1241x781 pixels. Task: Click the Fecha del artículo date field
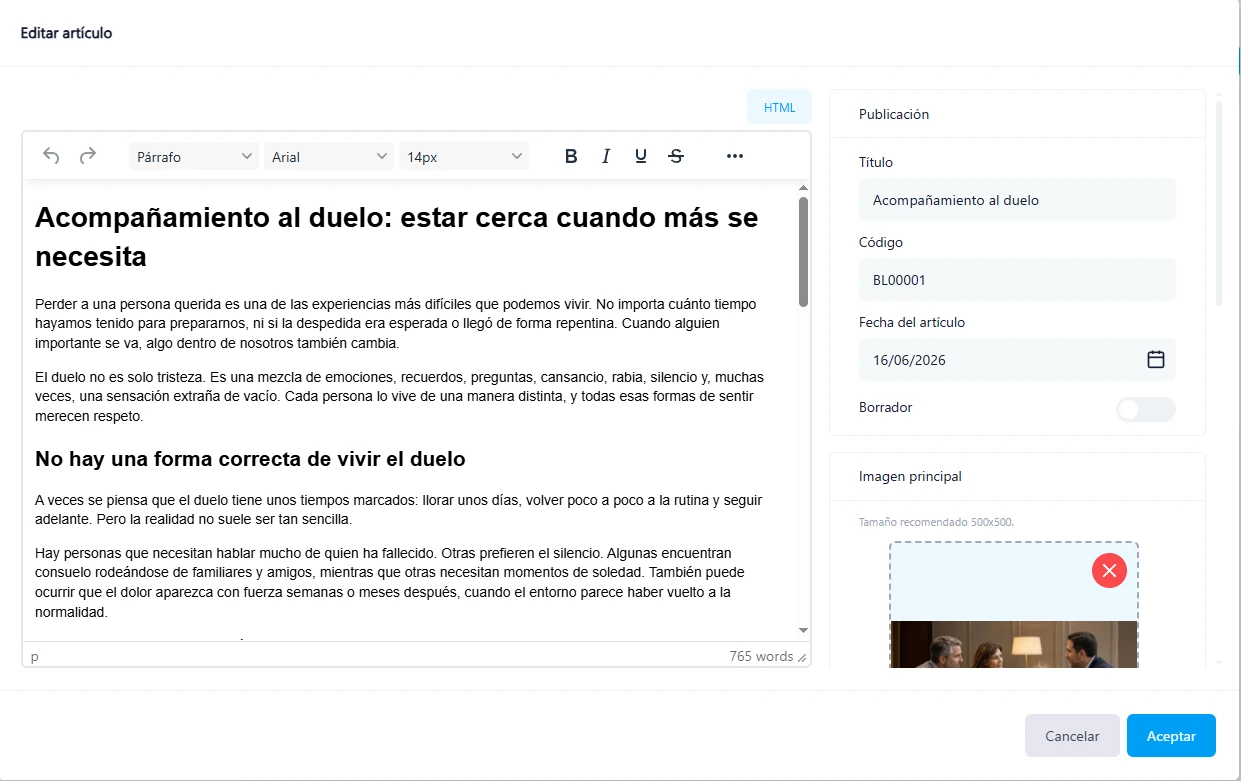pyautogui.click(x=1017, y=360)
